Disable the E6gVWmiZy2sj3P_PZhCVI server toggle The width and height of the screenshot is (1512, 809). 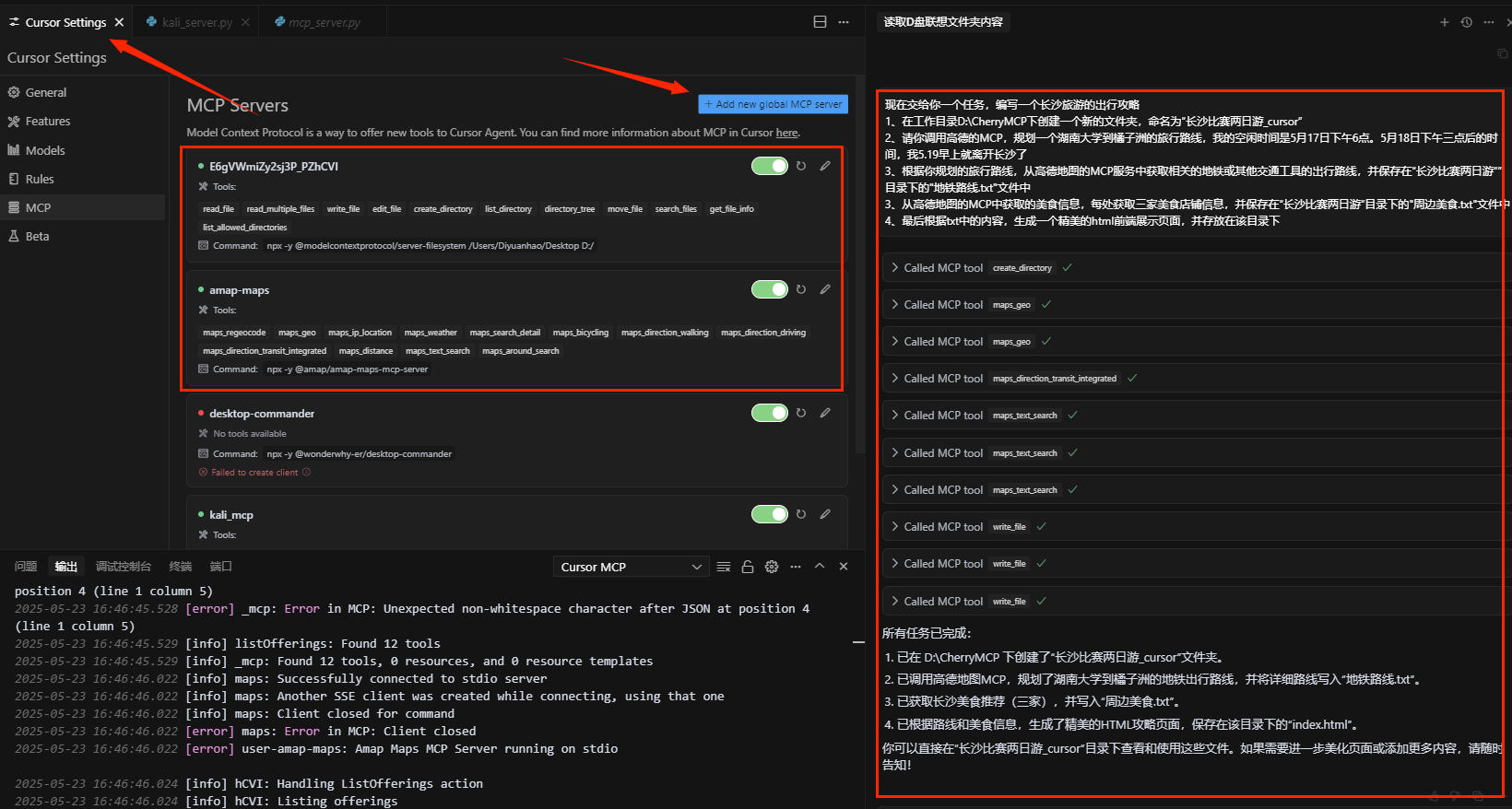(770, 166)
